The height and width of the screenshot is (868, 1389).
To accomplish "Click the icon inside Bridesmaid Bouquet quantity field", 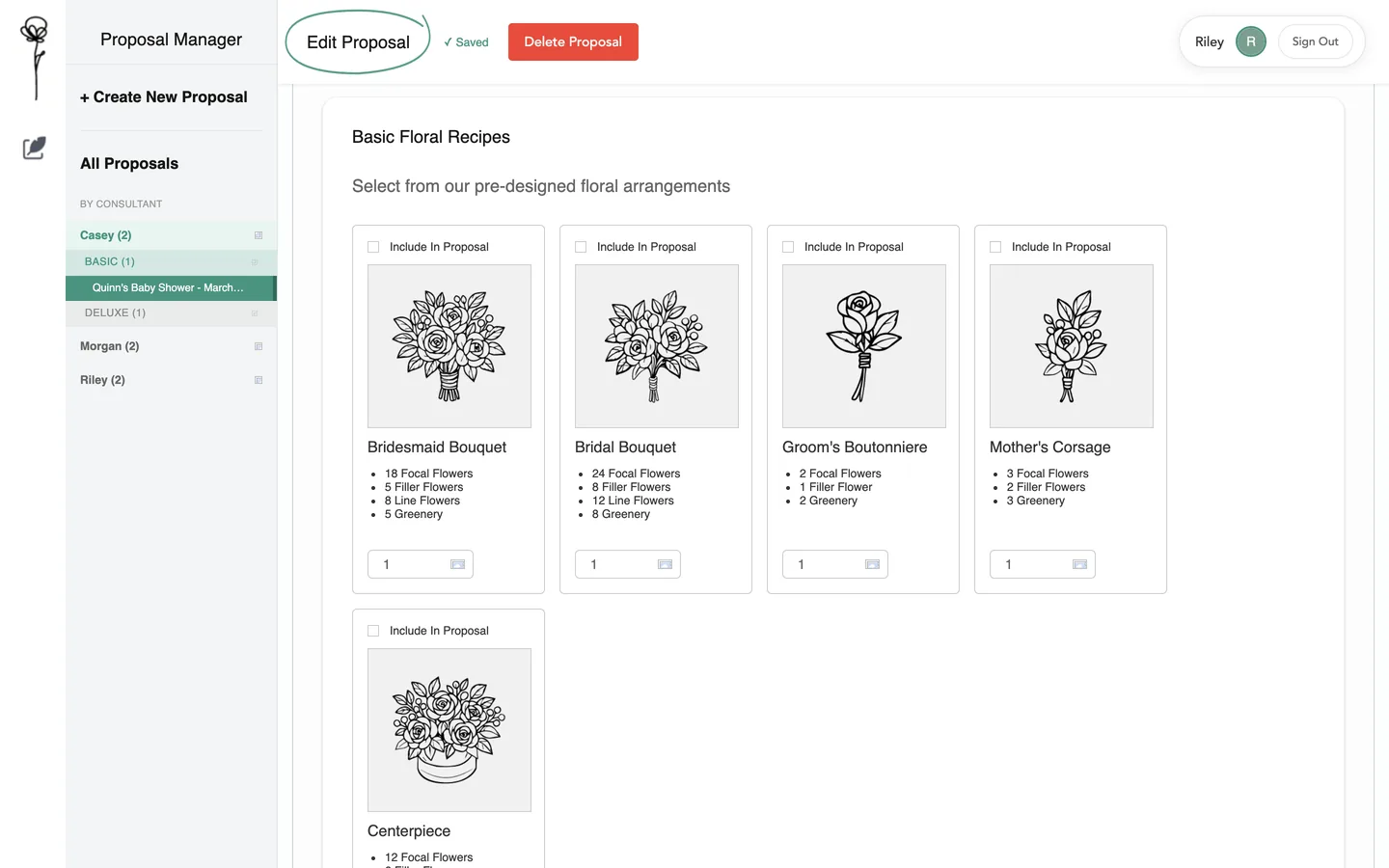I will (x=458, y=564).
